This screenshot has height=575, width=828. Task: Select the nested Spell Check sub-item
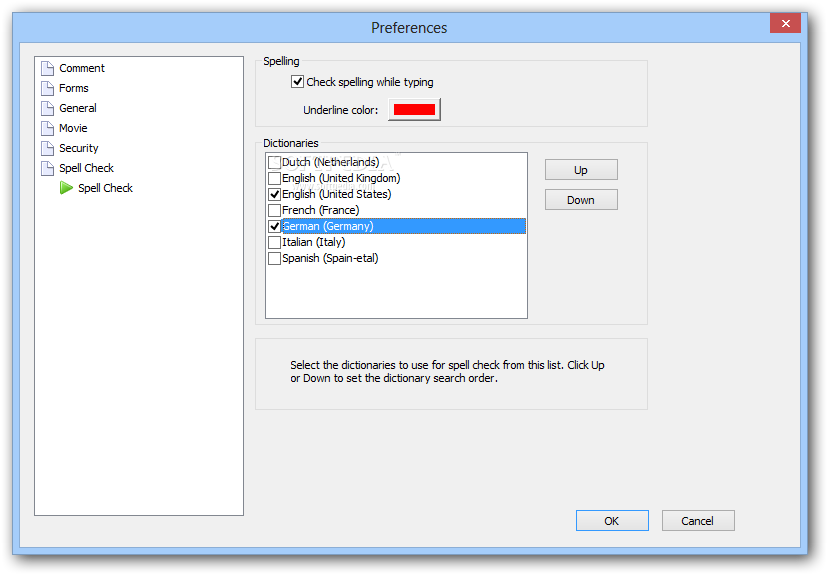[x=105, y=188]
